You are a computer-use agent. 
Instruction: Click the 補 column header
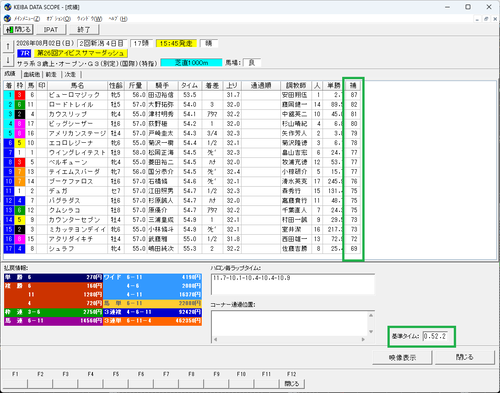(x=353, y=86)
